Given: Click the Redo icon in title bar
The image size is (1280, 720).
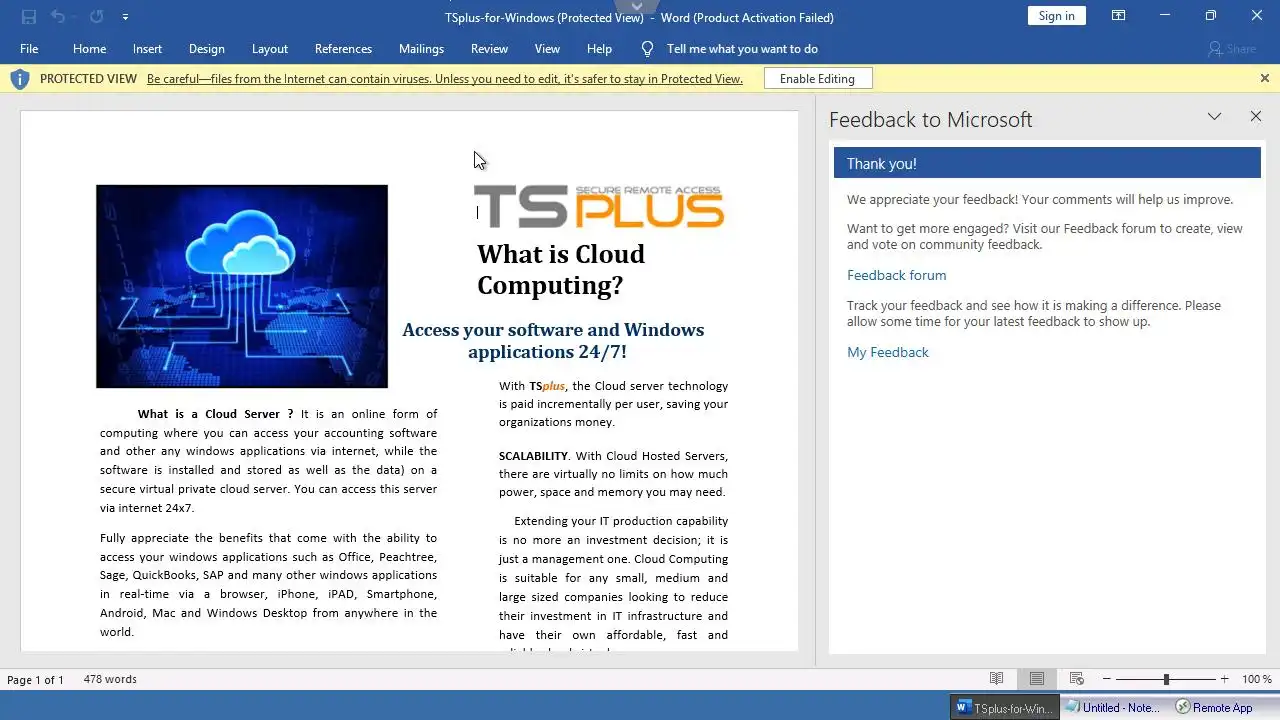Looking at the screenshot, I should click(96, 16).
